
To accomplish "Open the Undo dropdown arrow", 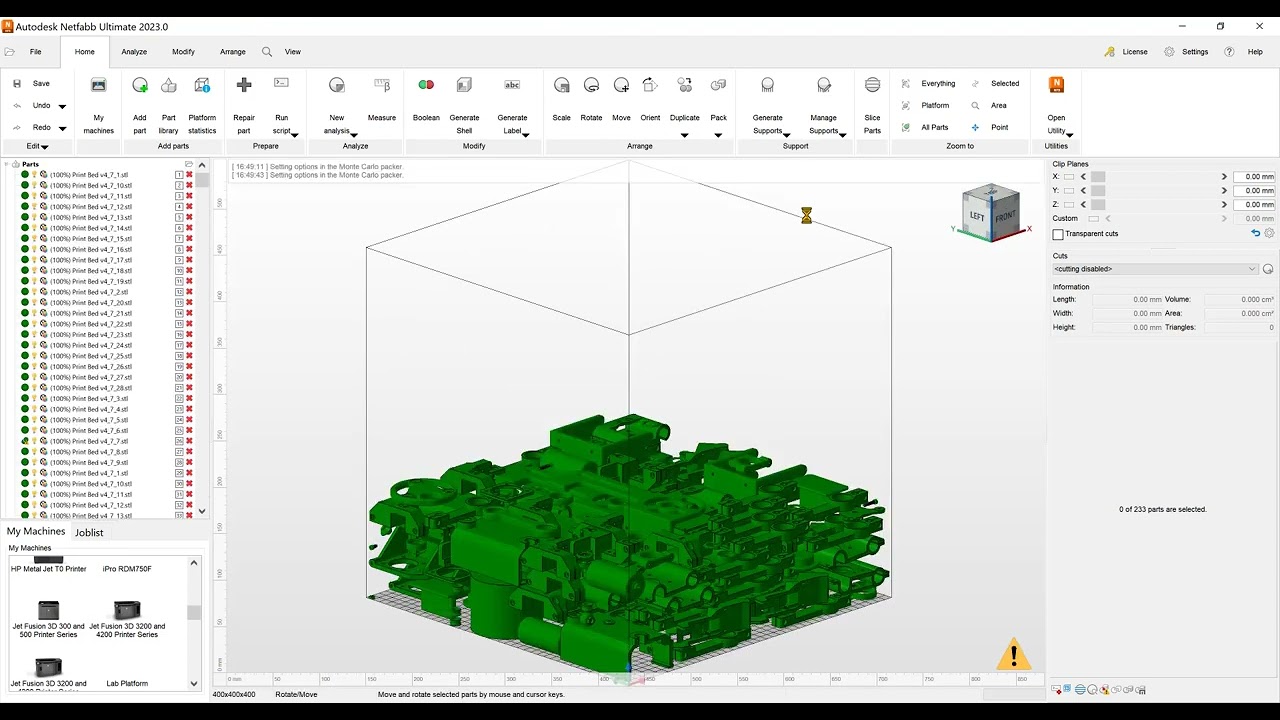I will pos(62,106).
